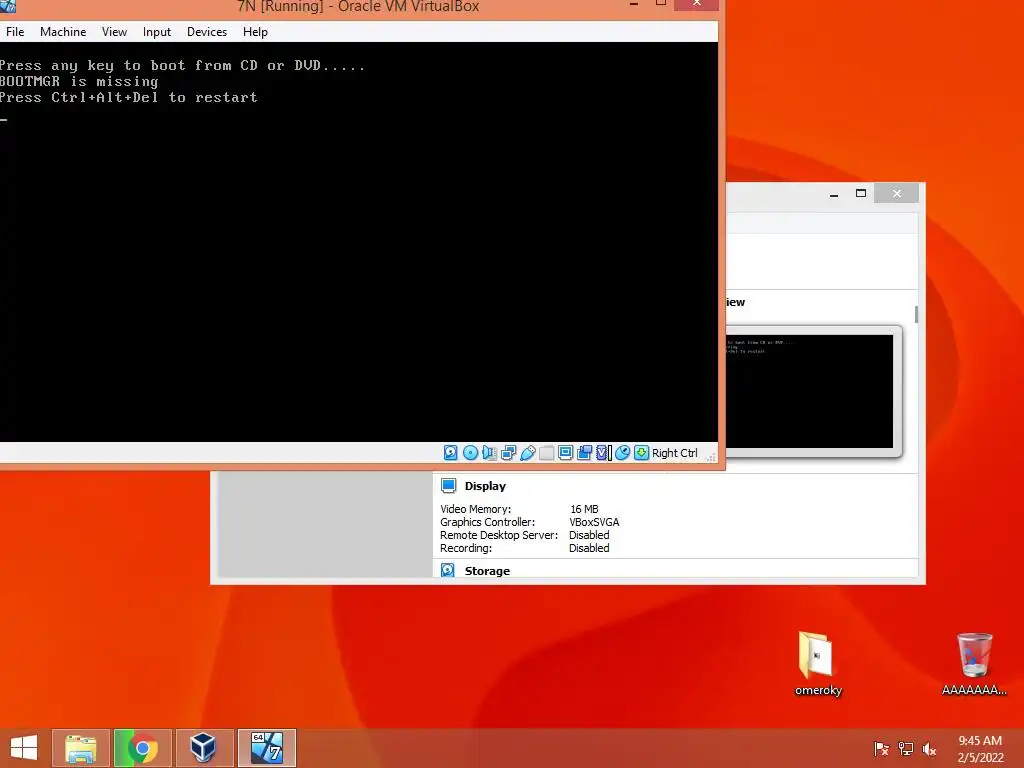
Task: Click the network tray icon
Action: (x=906, y=748)
